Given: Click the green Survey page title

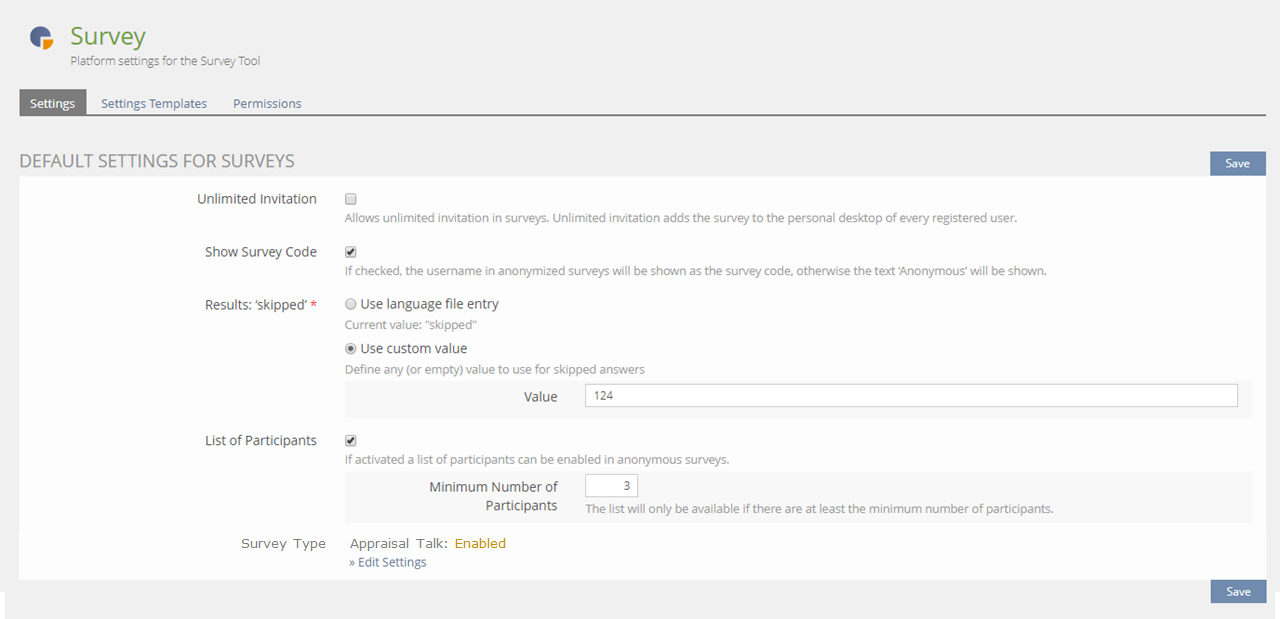Looking at the screenshot, I should (x=108, y=36).
